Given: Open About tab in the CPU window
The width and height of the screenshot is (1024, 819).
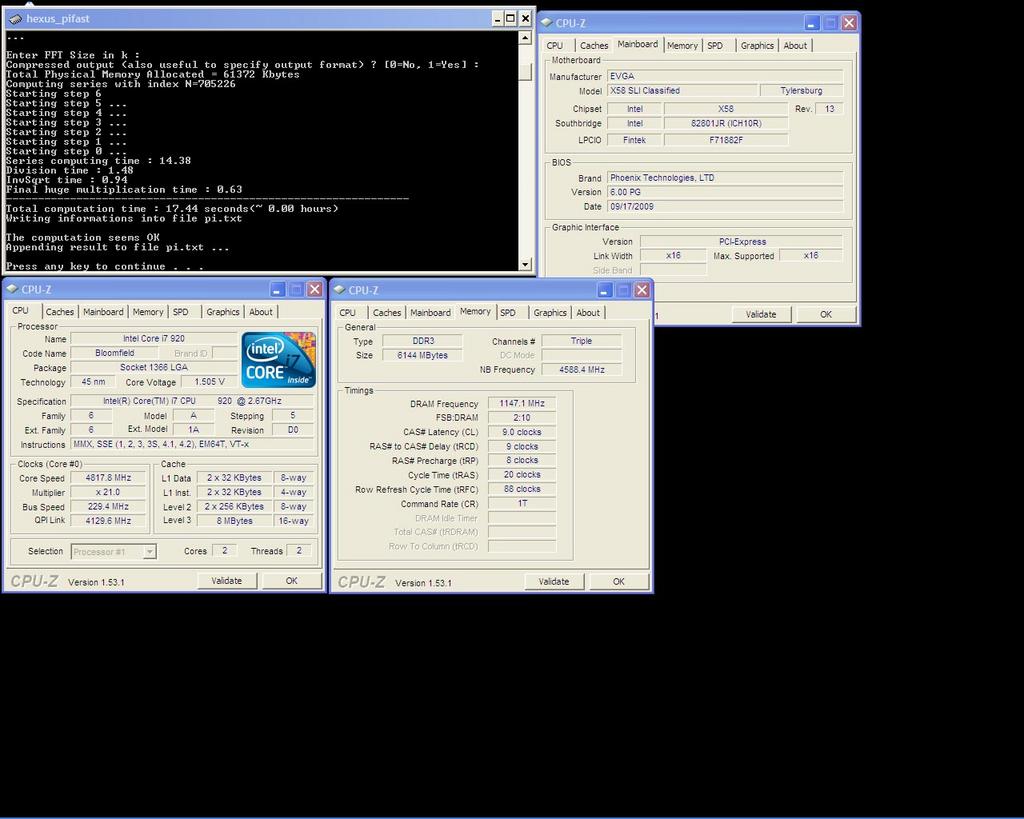Looking at the screenshot, I should [x=261, y=312].
